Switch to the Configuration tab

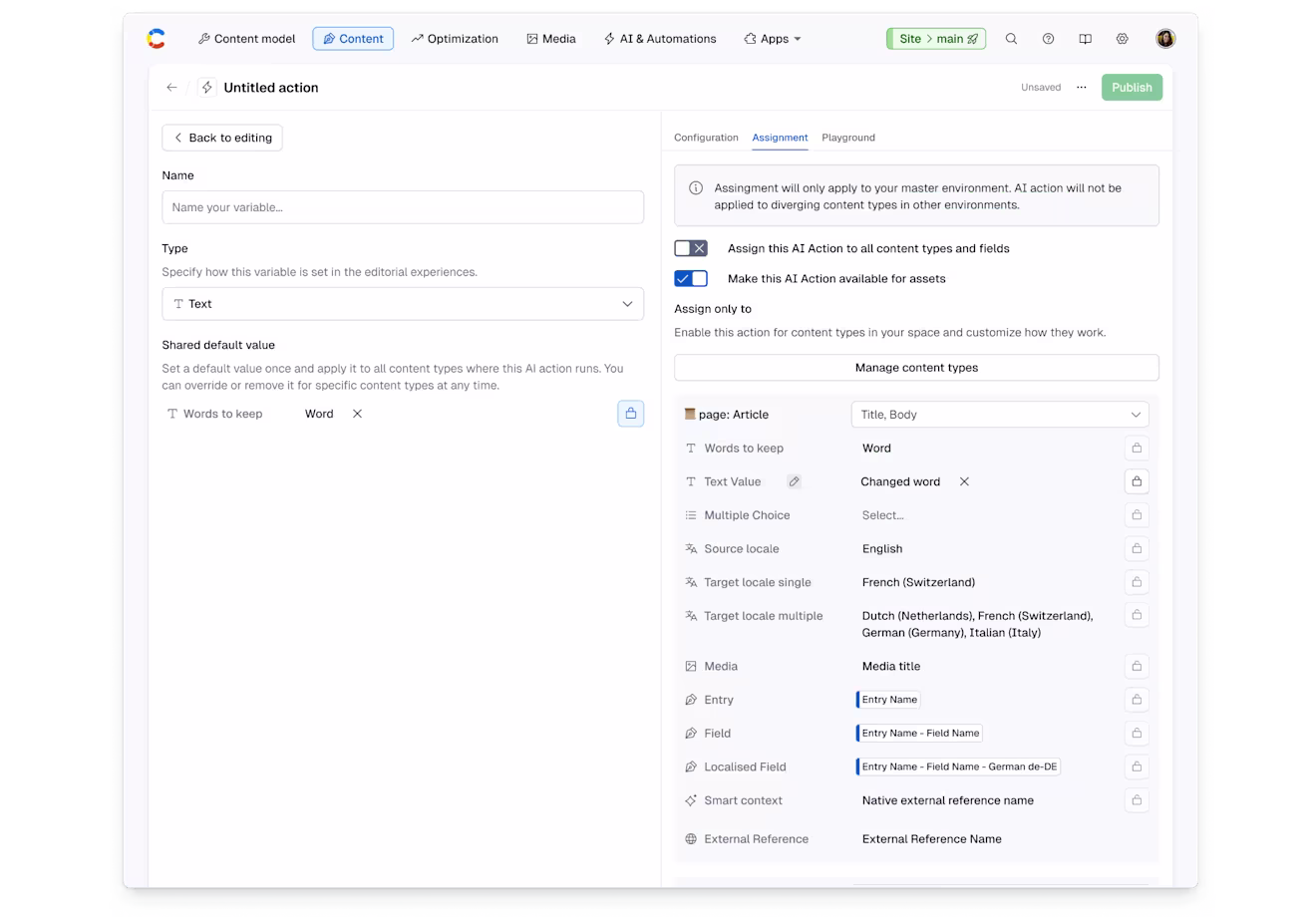click(706, 138)
